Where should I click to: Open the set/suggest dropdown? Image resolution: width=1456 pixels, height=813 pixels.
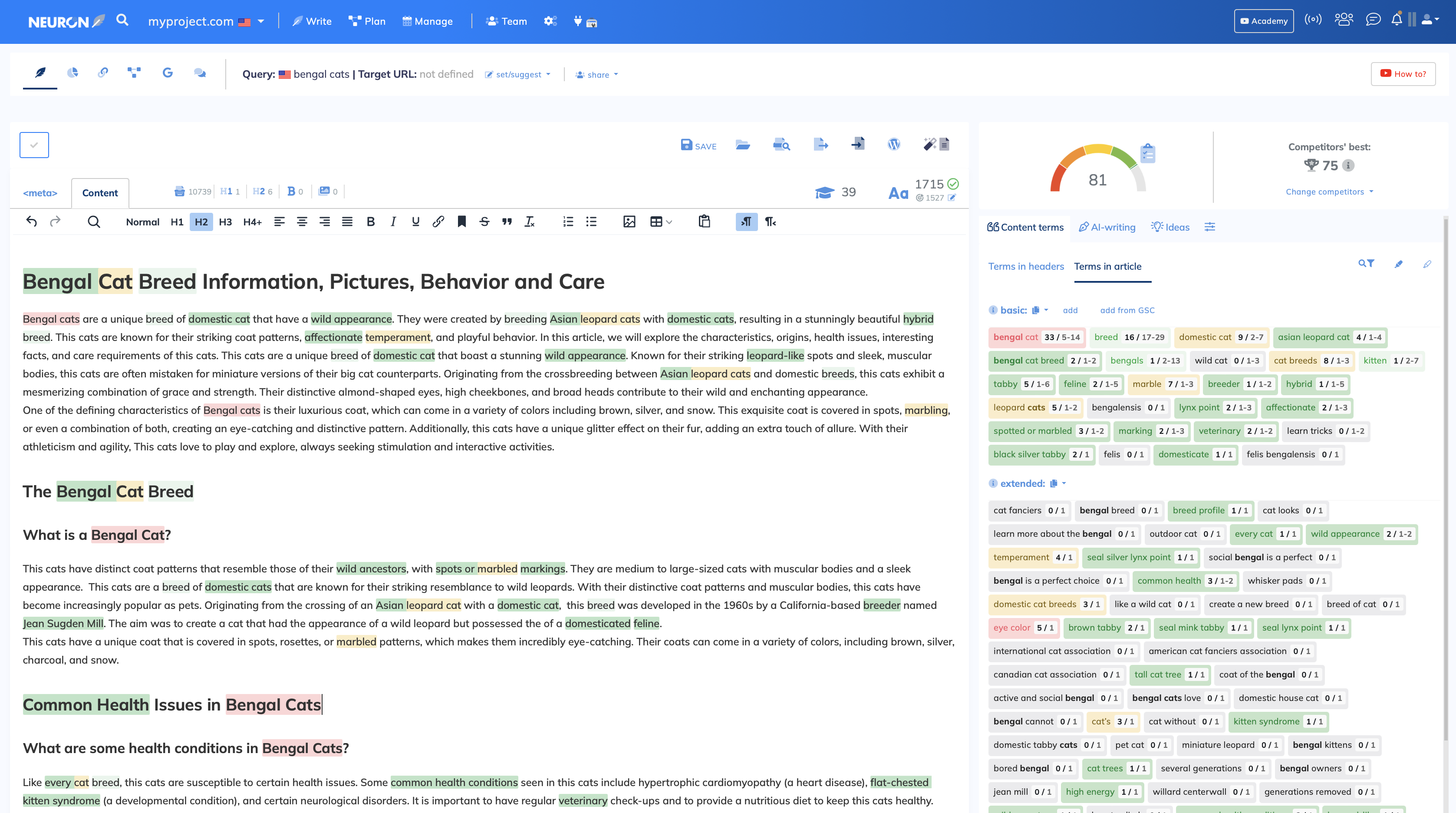point(520,74)
